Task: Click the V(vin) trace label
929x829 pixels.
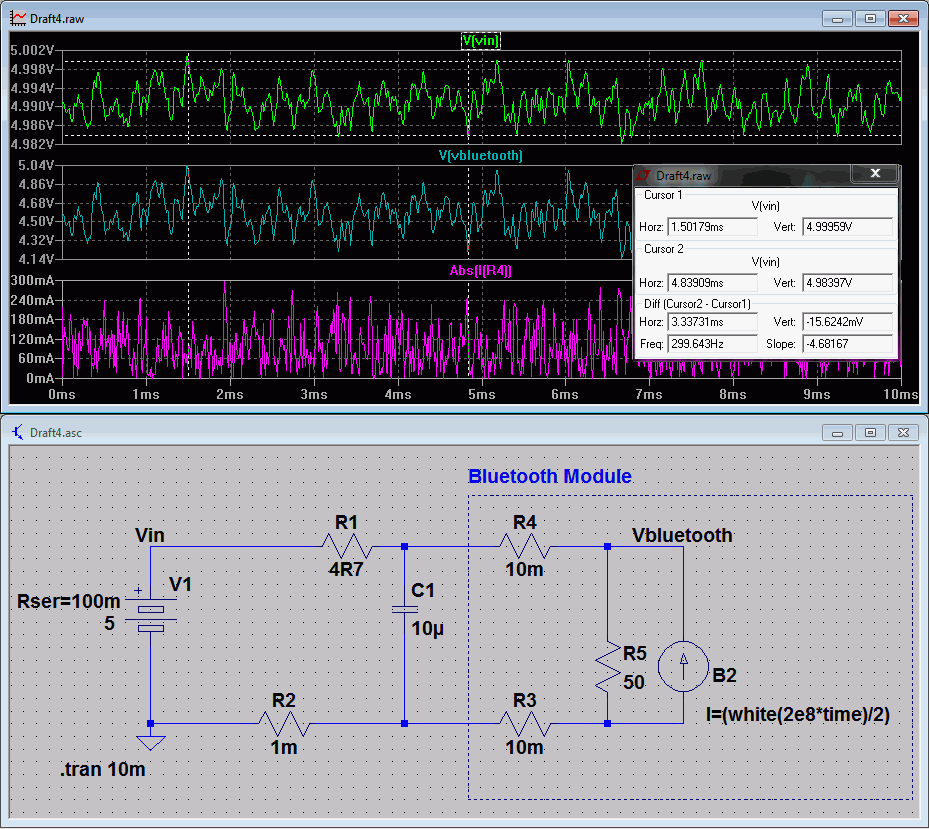Action: (480, 40)
